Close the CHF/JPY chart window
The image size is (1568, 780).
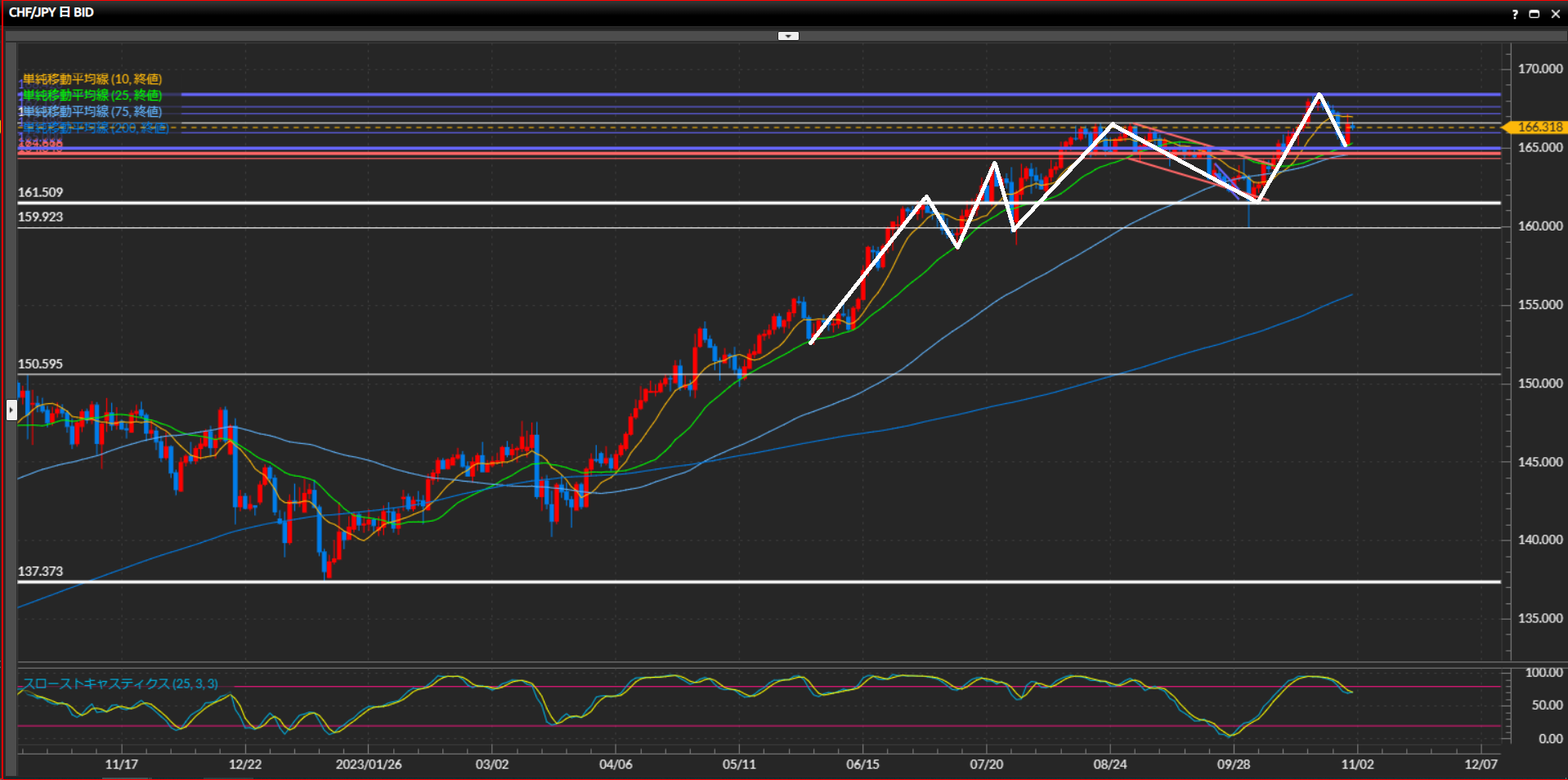pyautogui.click(x=1555, y=14)
